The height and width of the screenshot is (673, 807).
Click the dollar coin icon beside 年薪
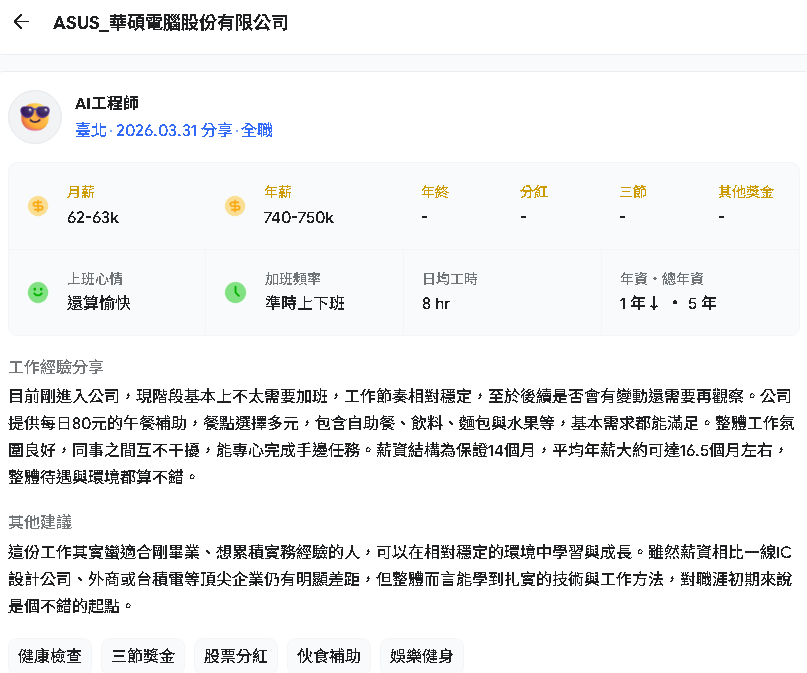235,206
